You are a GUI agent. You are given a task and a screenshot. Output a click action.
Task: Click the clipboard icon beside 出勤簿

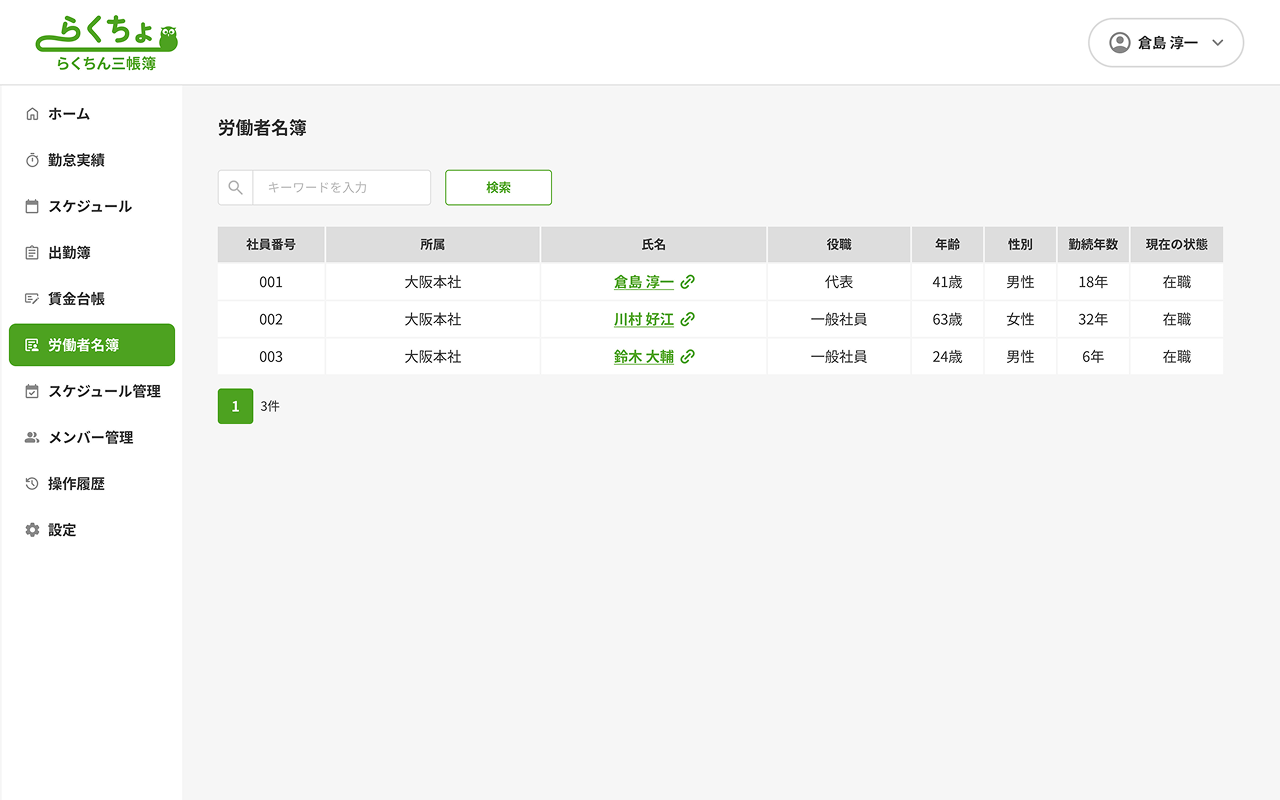click(x=32, y=253)
